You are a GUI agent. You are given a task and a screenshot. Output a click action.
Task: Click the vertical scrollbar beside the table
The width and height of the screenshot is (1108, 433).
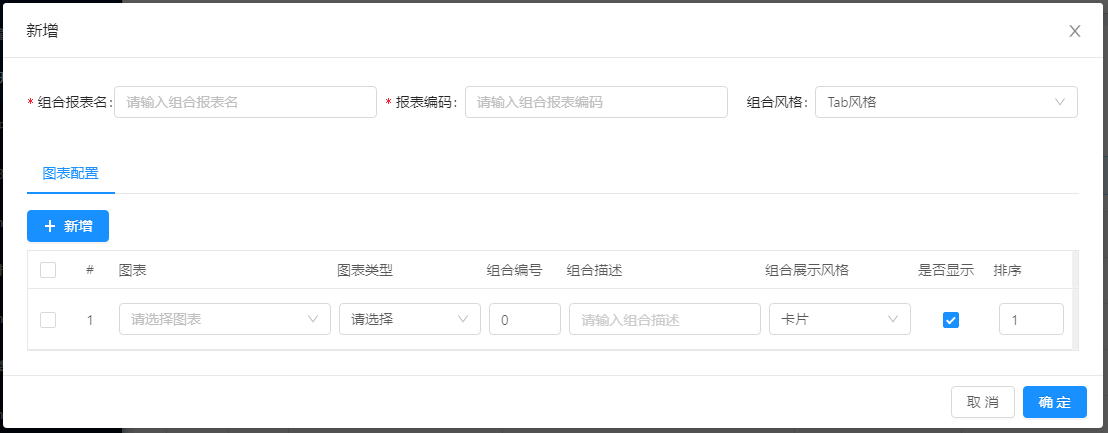1075,300
